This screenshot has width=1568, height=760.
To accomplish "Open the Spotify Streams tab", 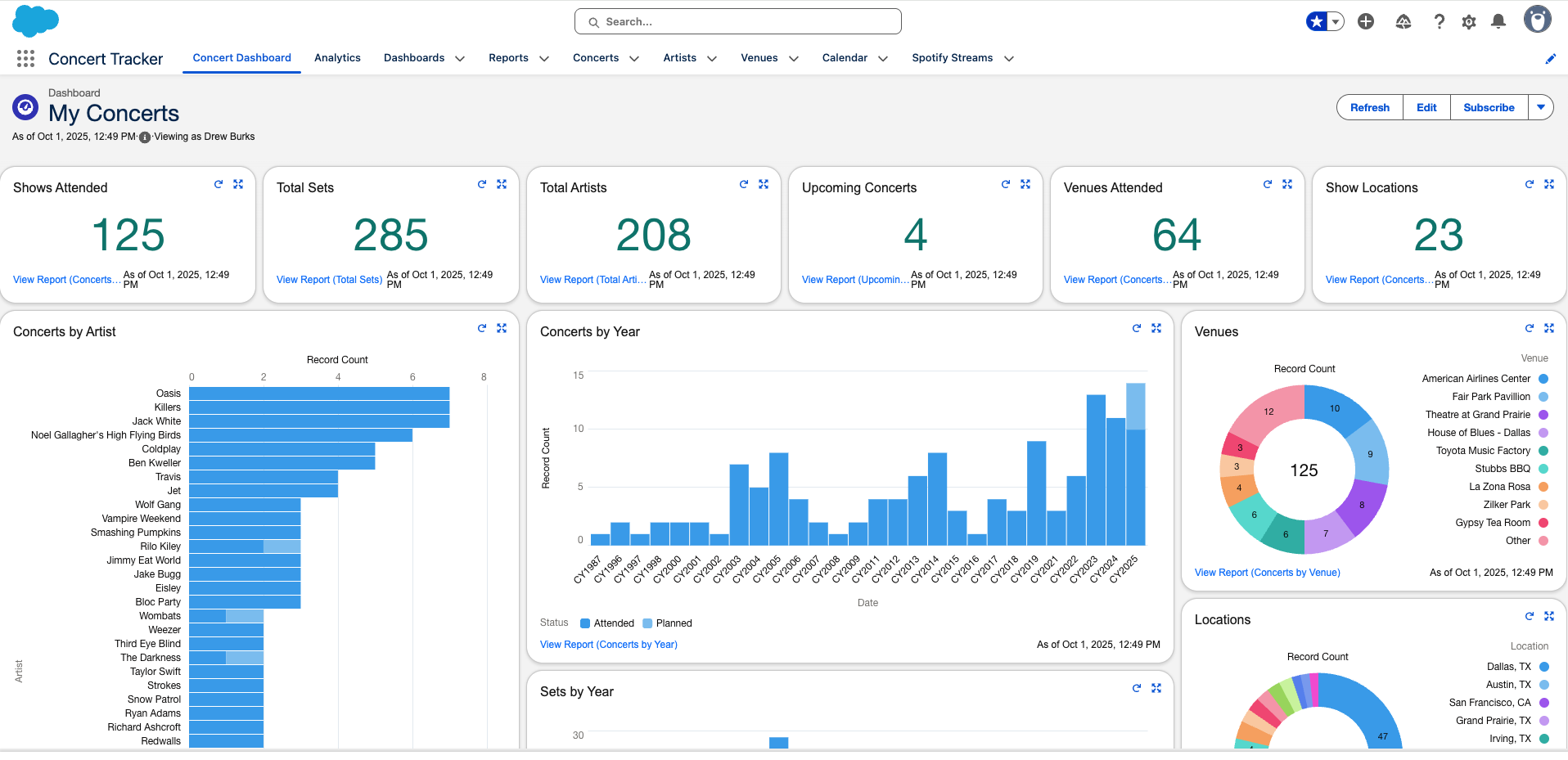I will tap(952, 58).
